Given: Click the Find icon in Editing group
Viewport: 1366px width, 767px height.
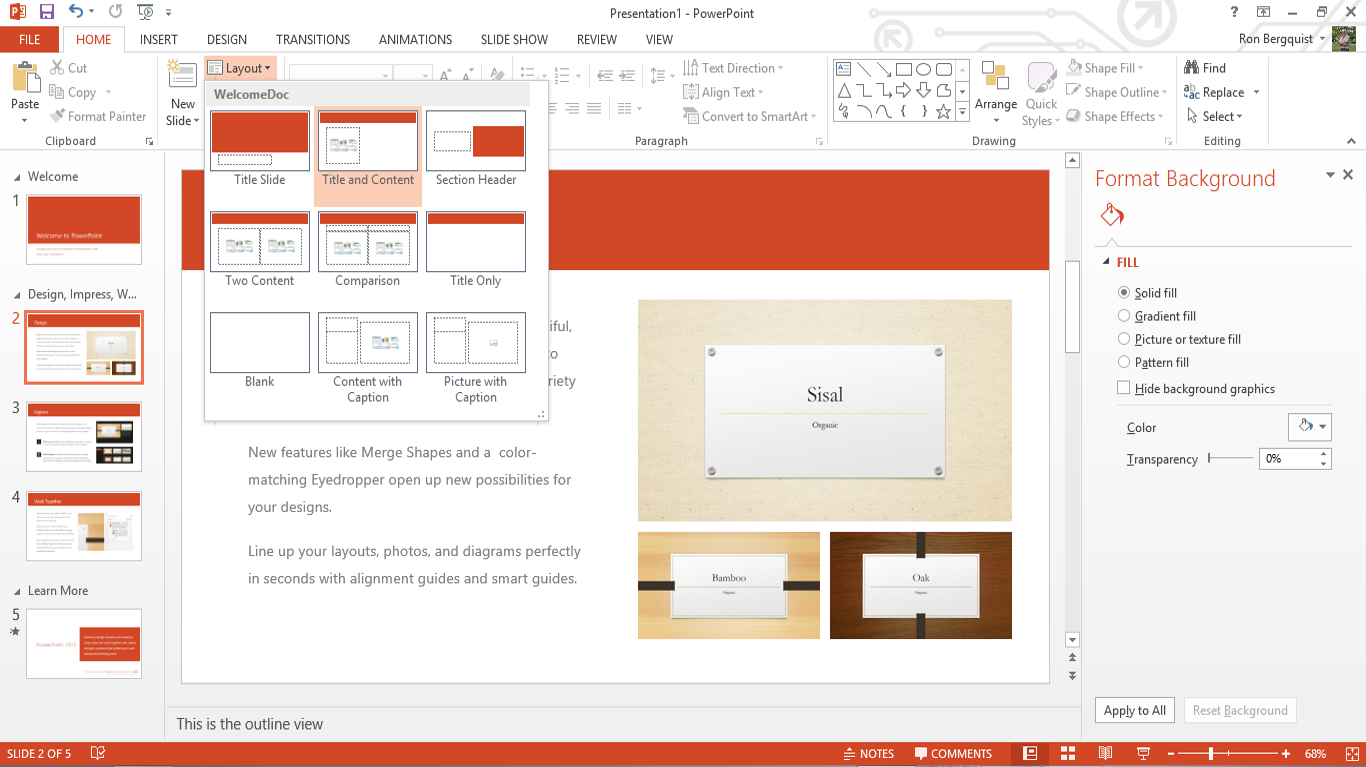Looking at the screenshot, I should [1192, 68].
